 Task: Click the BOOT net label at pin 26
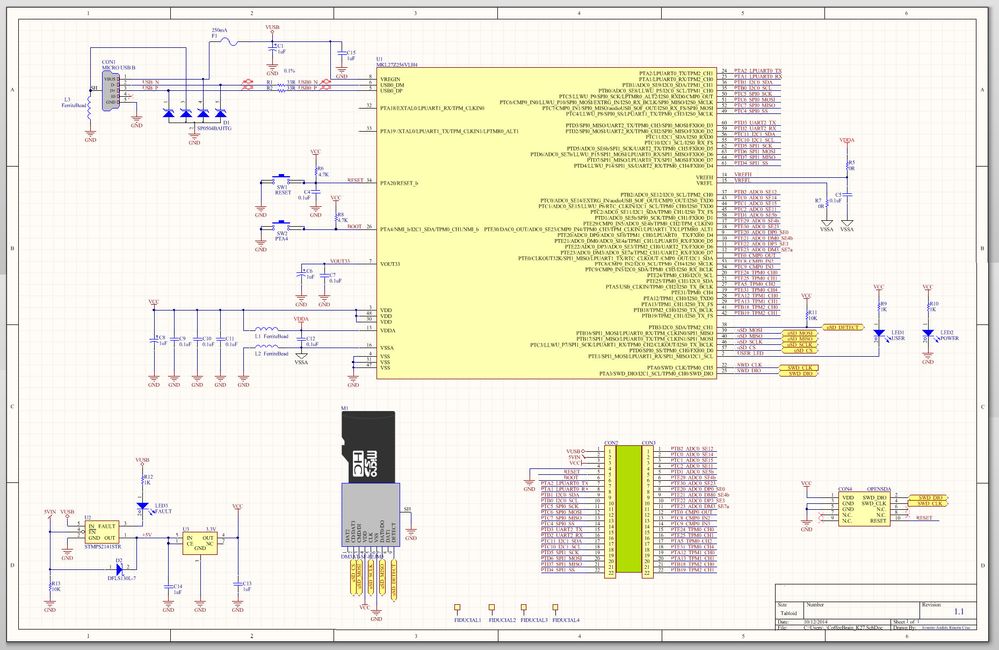pos(354,226)
